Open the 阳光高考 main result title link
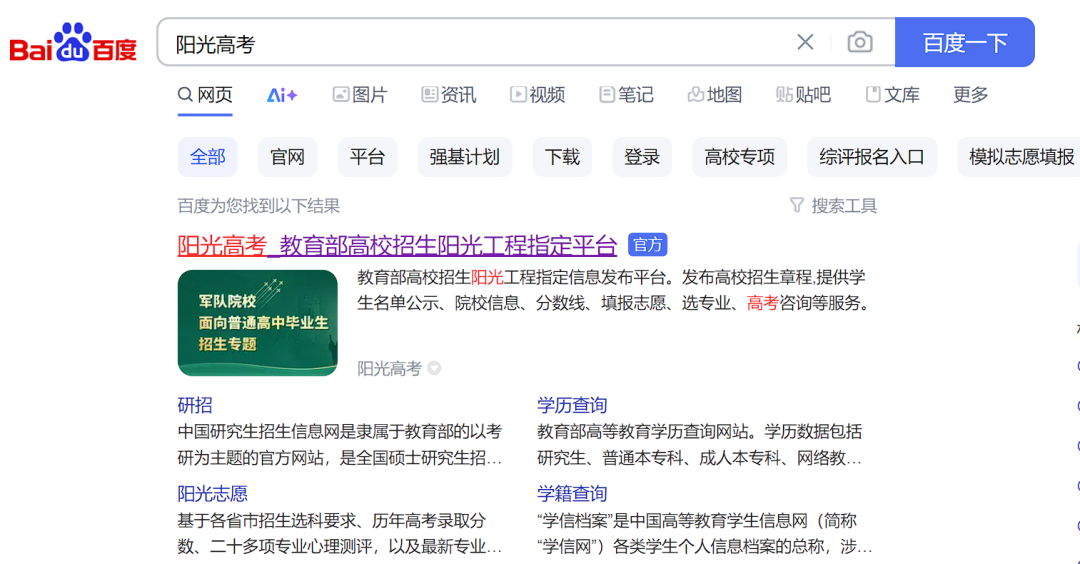 coord(397,245)
